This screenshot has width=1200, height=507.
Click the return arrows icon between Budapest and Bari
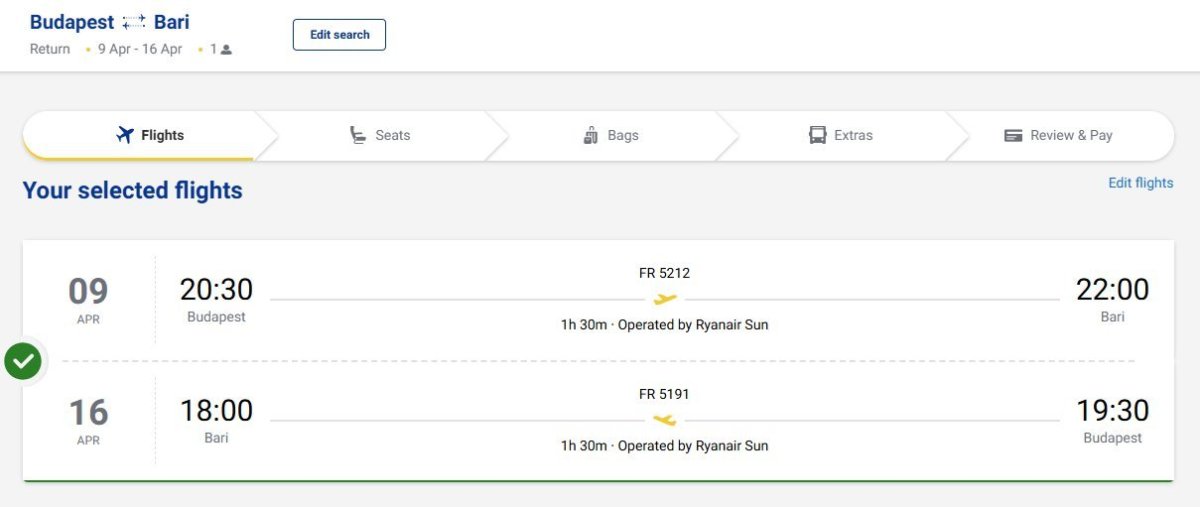point(134,22)
